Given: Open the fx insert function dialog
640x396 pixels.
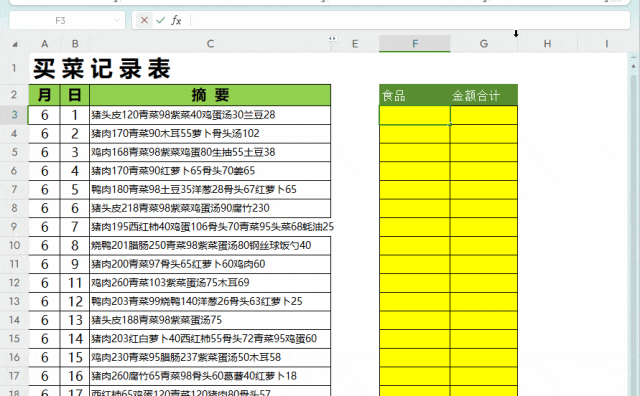Looking at the screenshot, I should tap(176, 20).
